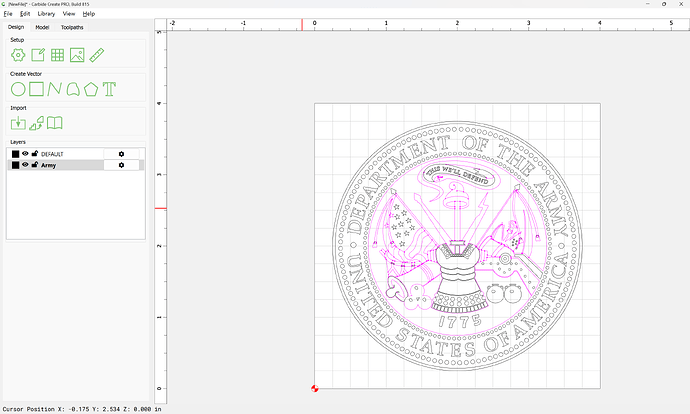Select the Circle vector tool

point(18,89)
